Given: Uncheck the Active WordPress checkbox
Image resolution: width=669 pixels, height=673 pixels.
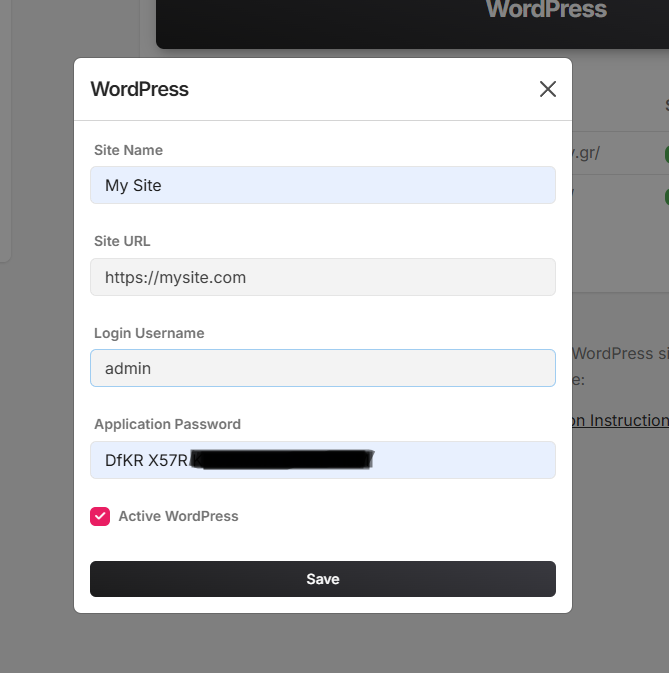Looking at the screenshot, I should point(100,516).
